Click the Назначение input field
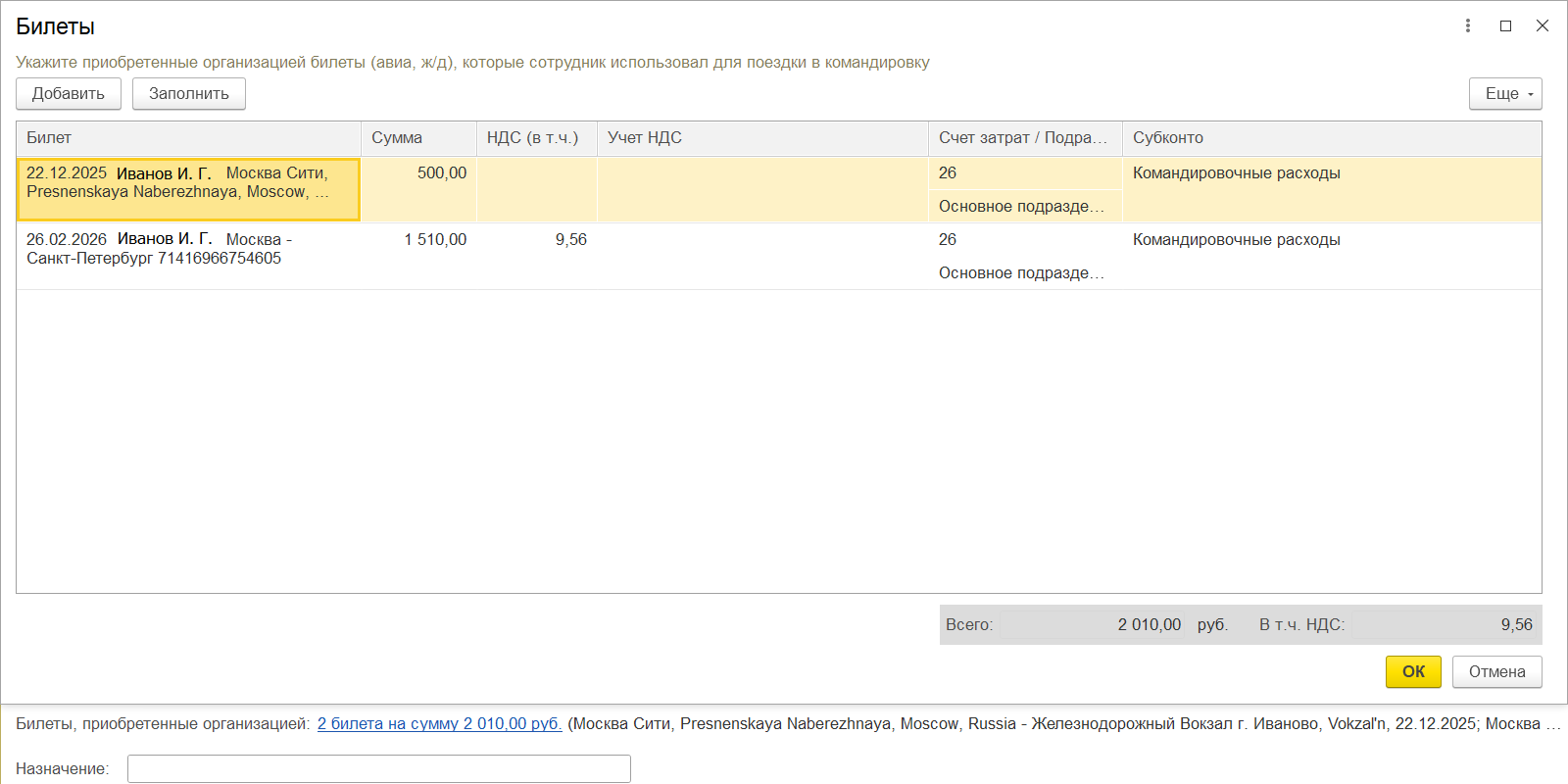The height and width of the screenshot is (784, 1568). pyautogui.click(x=378, y=768)
